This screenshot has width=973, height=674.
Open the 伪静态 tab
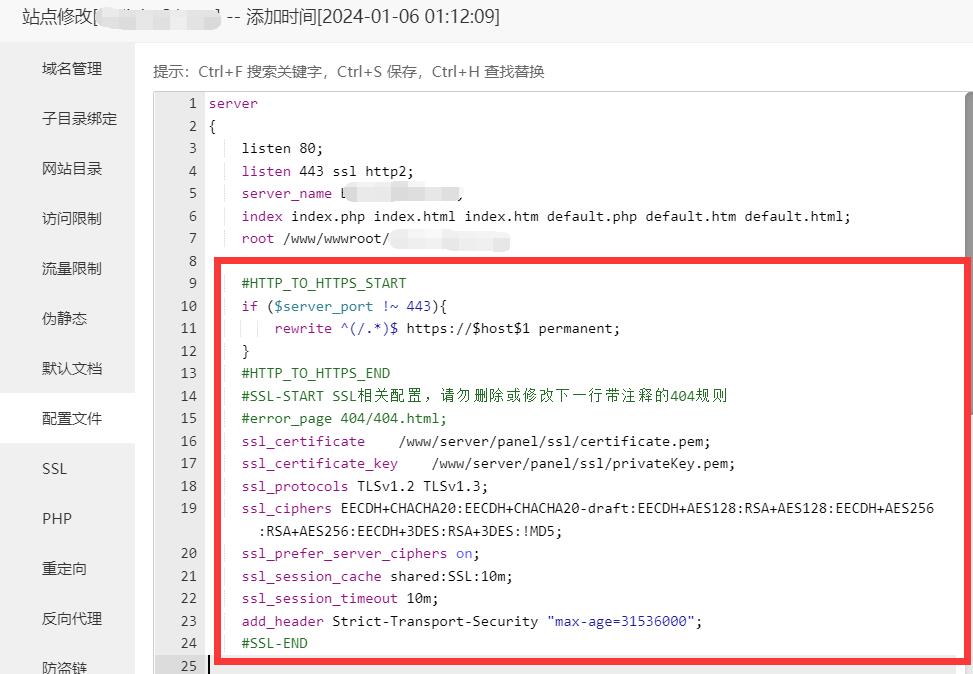click(x=64, y=319)
